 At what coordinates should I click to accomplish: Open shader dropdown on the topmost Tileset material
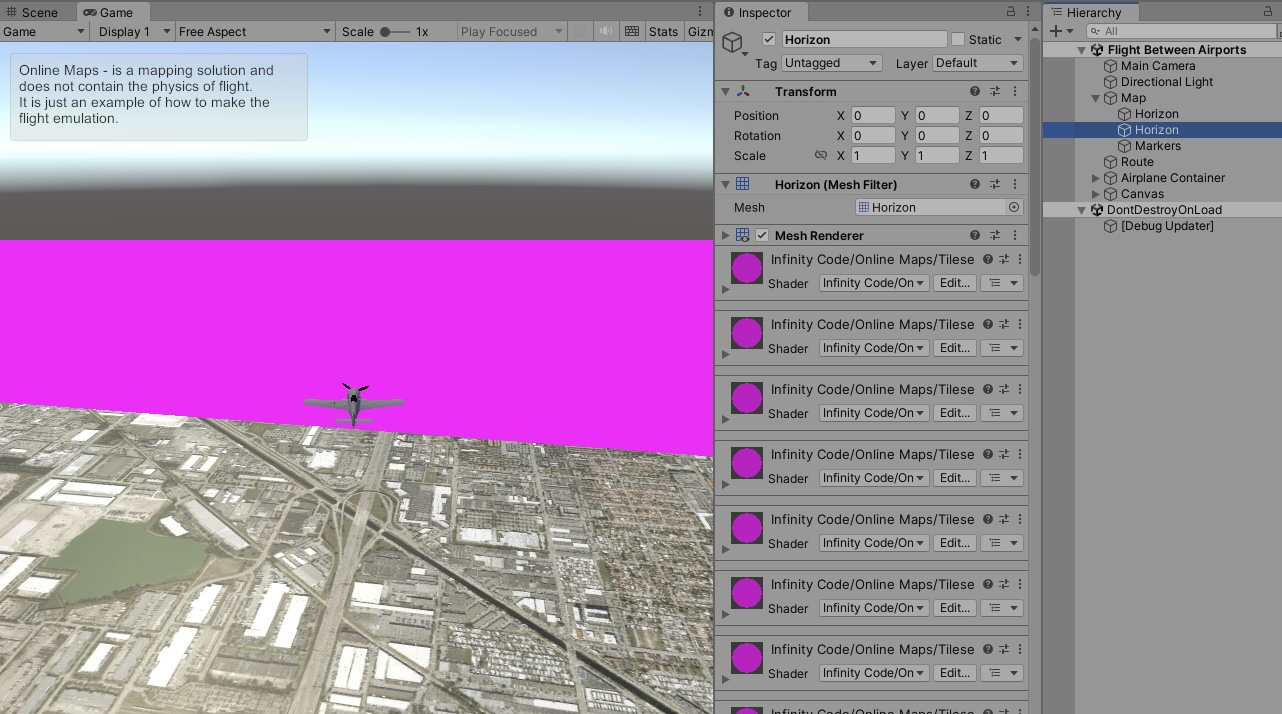click(x=874, y=283)
